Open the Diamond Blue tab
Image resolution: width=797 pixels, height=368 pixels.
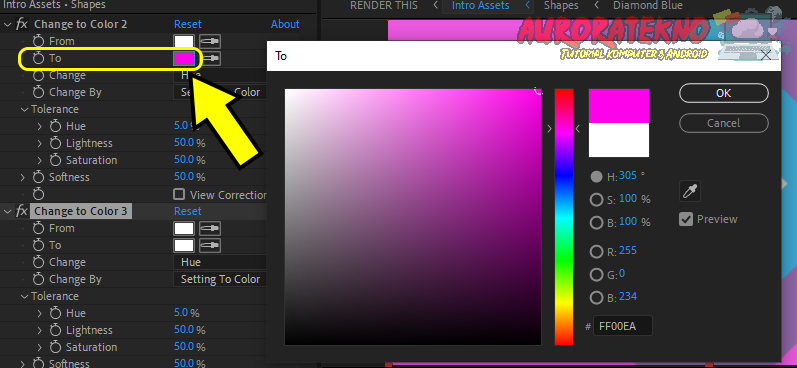click(x=648, y=6)
